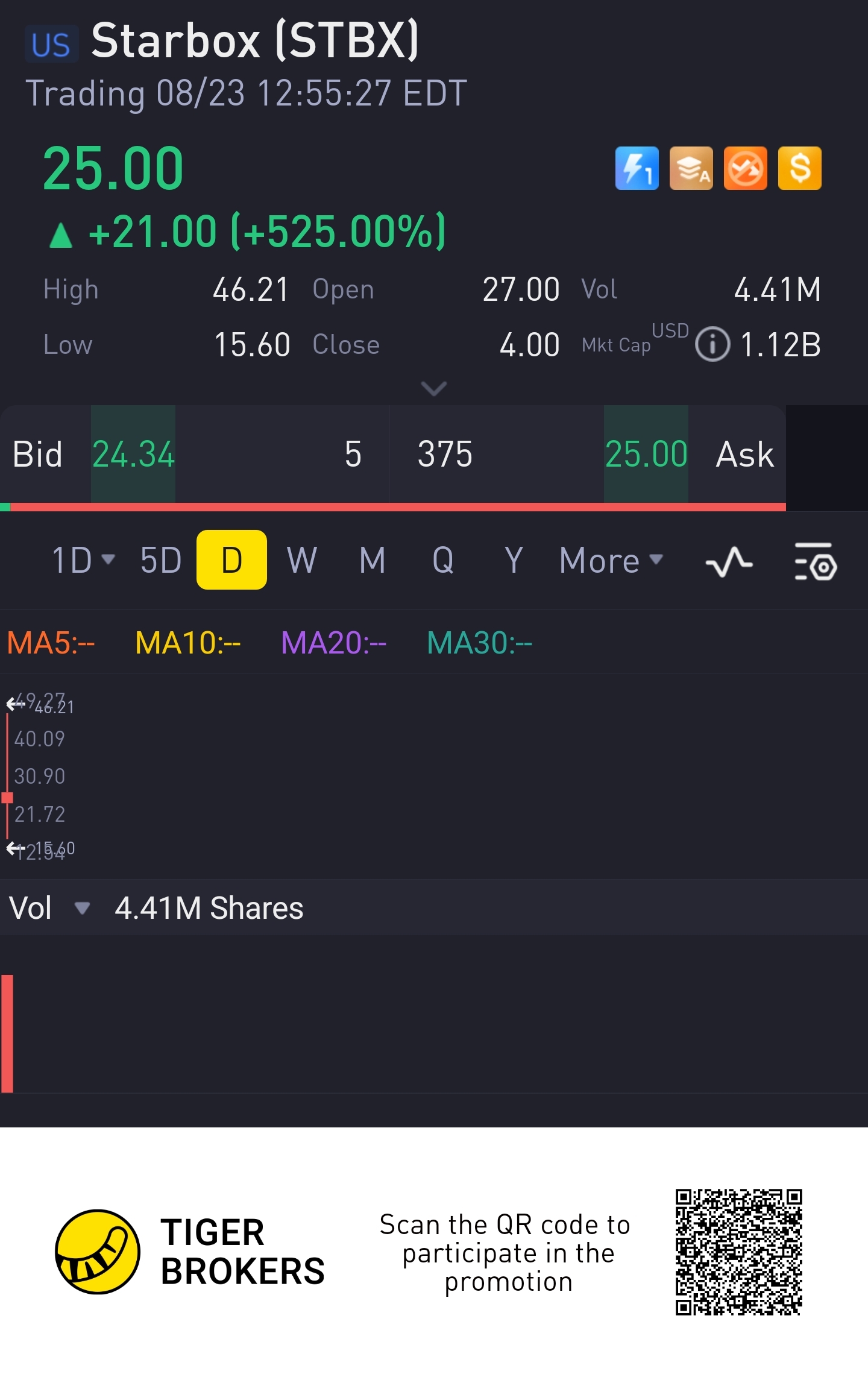
Task: Open the 1D timeframe dropdown
Action: coord(83,560)
